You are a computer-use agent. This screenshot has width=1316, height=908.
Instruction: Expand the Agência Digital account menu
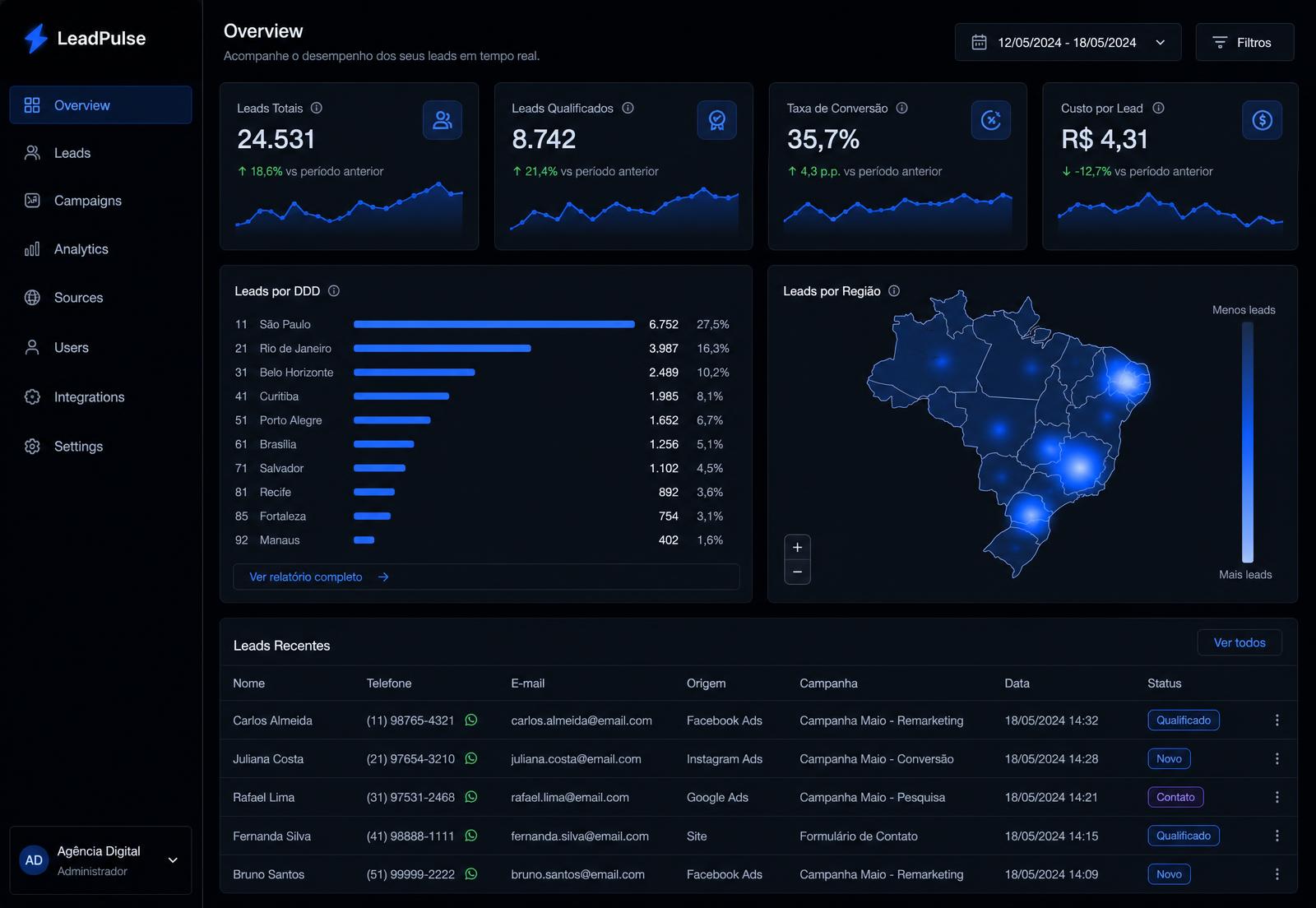click(173, 860)
